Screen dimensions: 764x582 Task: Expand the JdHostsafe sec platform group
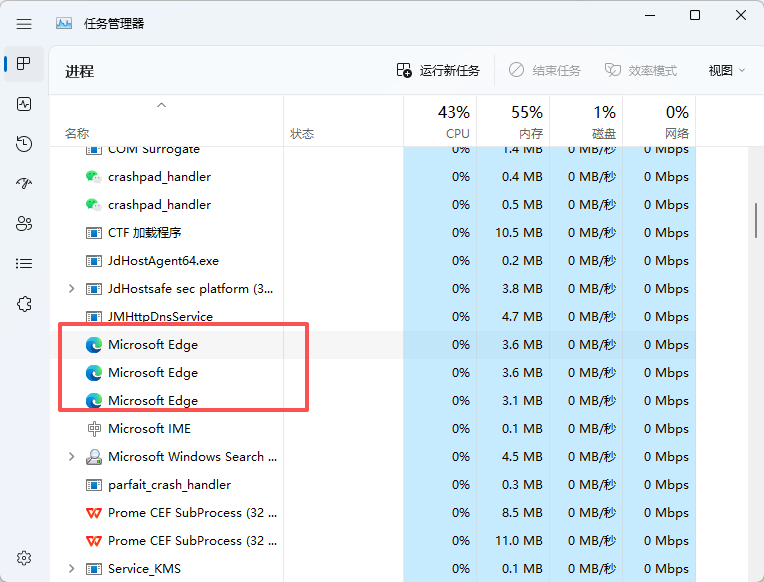[72, 289]
